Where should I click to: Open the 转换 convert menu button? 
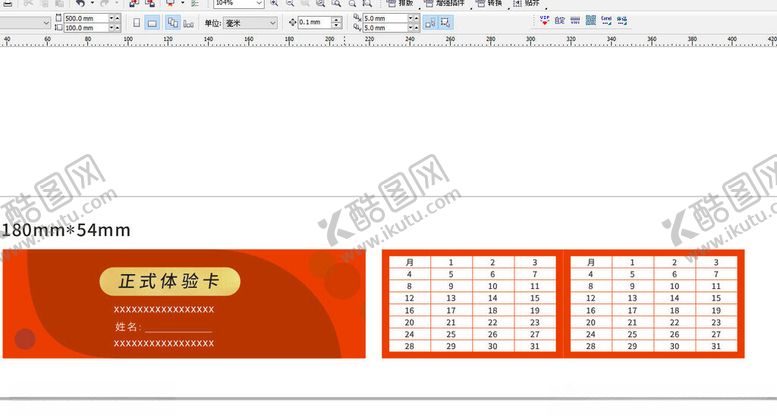[489, 3]
